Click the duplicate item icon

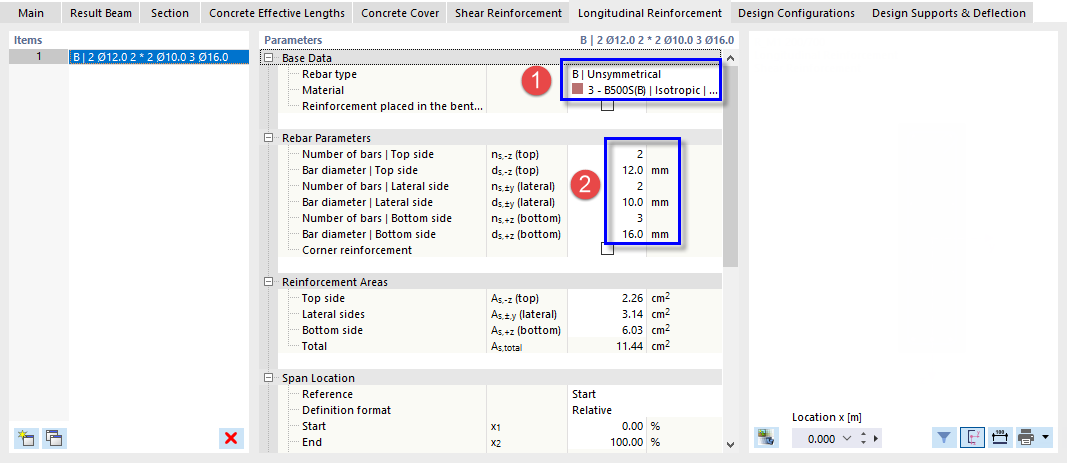click(54, 438)
